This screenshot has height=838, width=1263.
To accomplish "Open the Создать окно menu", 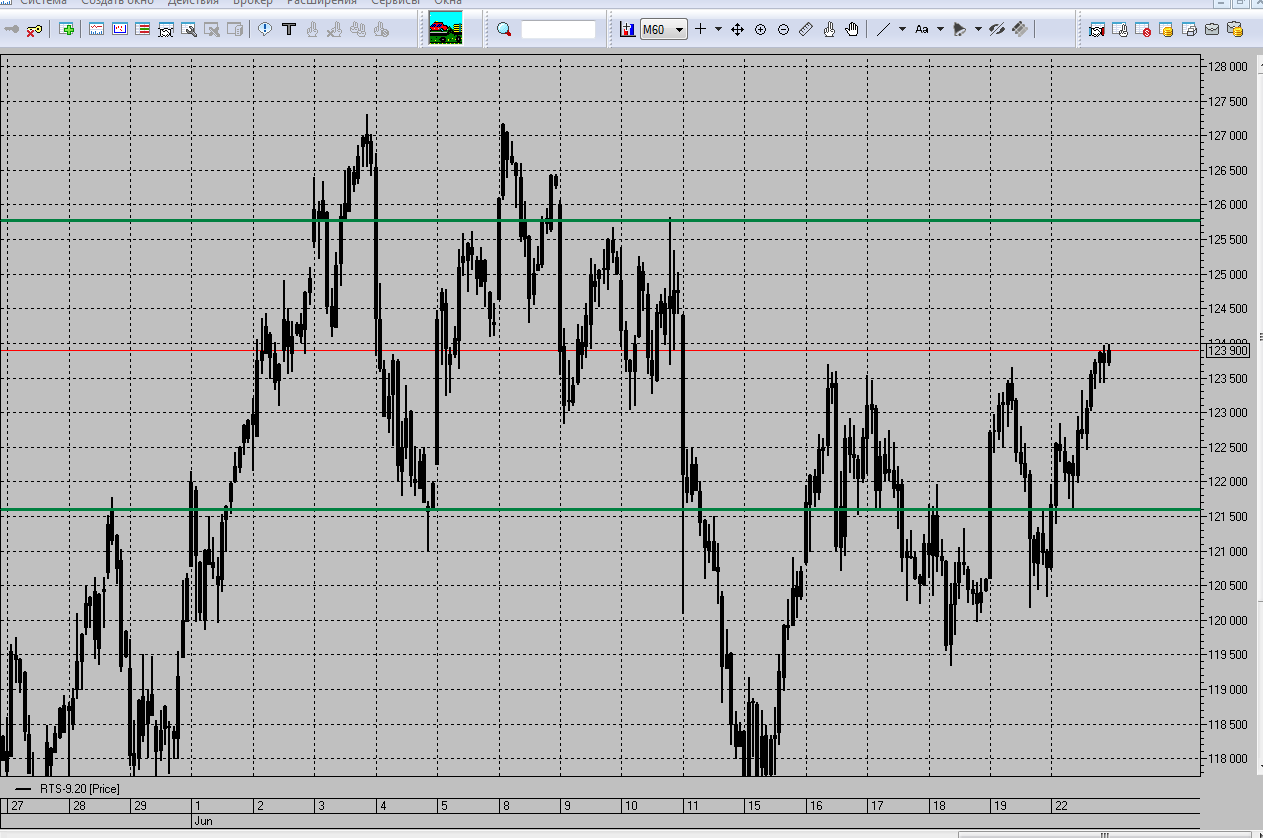I will pyautogui.click(x=117, y=3).
